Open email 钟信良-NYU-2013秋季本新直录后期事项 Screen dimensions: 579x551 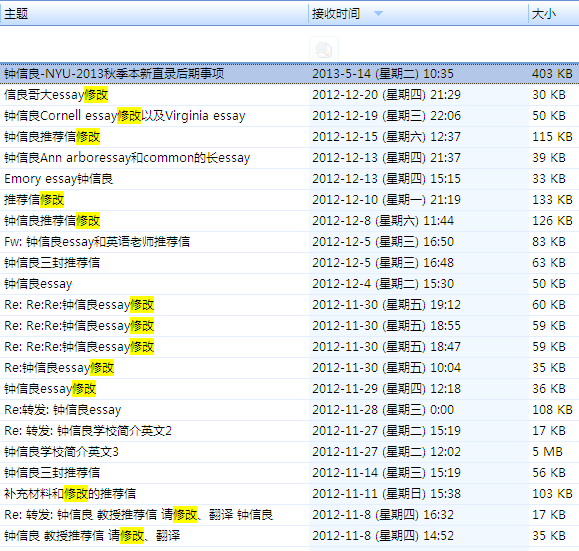click(x=290, y=73)
